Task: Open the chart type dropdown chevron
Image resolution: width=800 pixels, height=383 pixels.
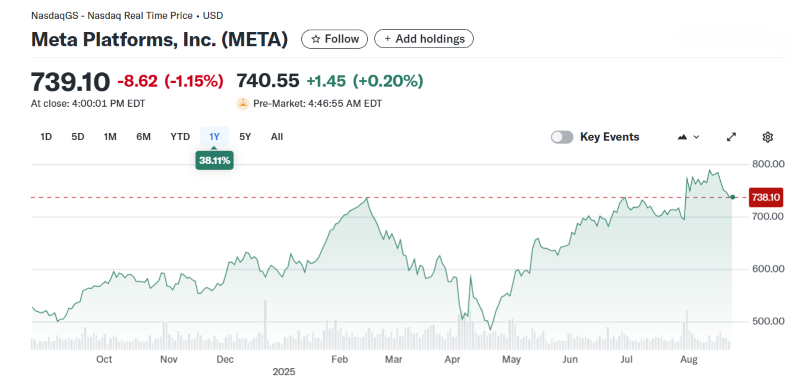Action: pos(696,137)
